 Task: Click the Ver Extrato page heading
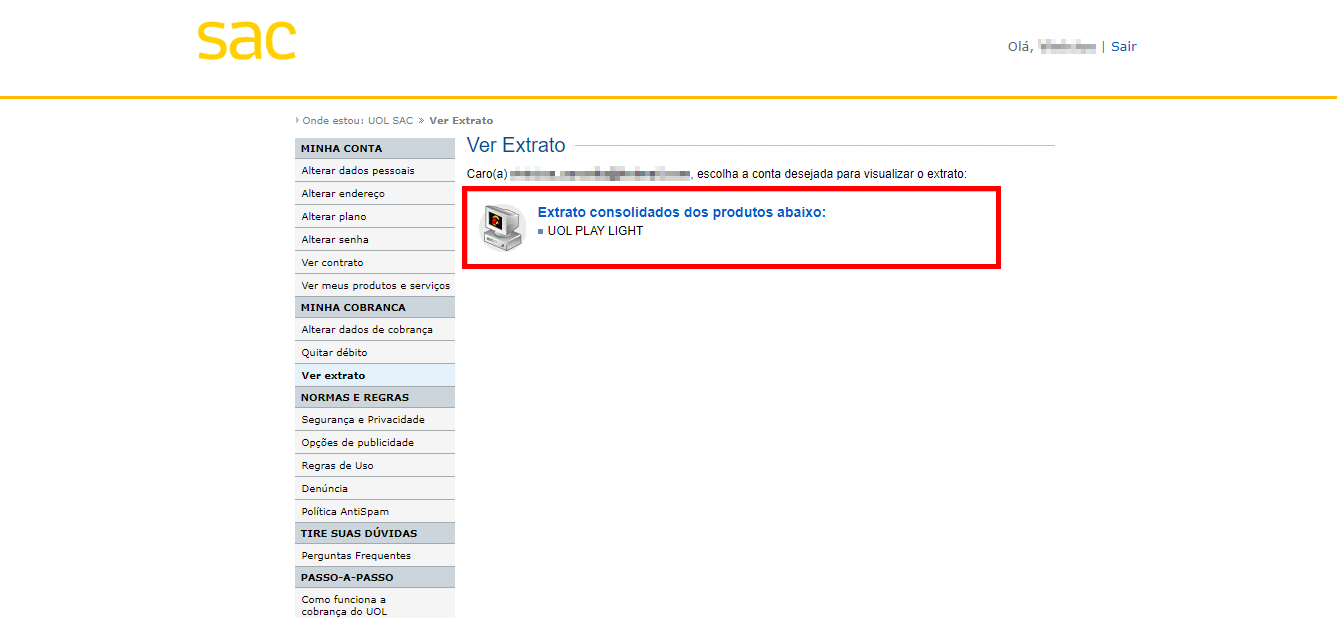tap(516, 146)
